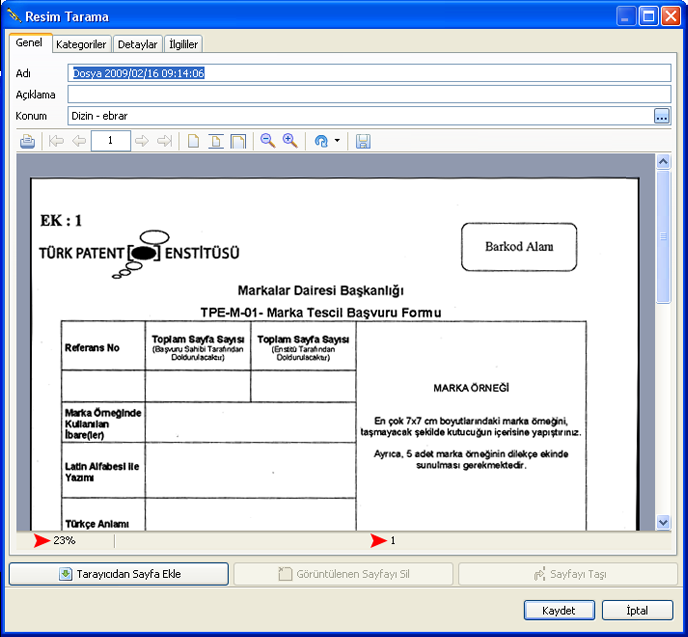
Task: Click the Açıklama text field
Action: [368, 94]
